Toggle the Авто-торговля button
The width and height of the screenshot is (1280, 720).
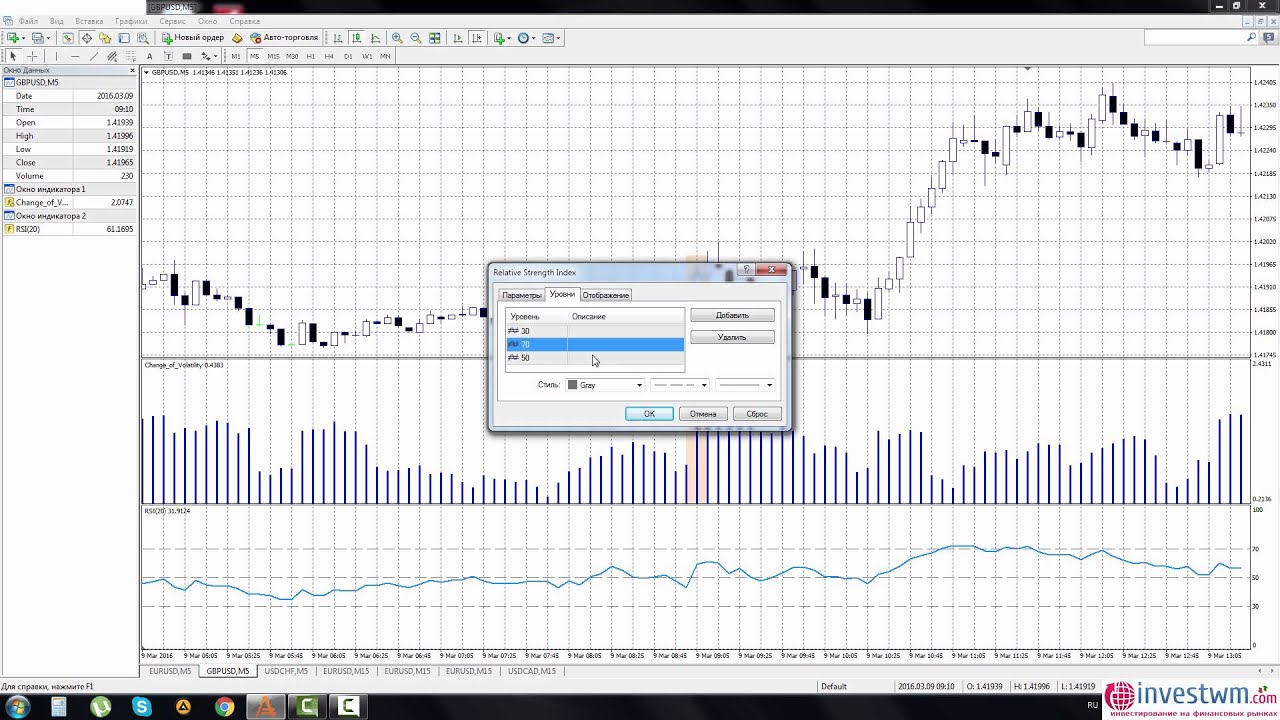[284, 38]
